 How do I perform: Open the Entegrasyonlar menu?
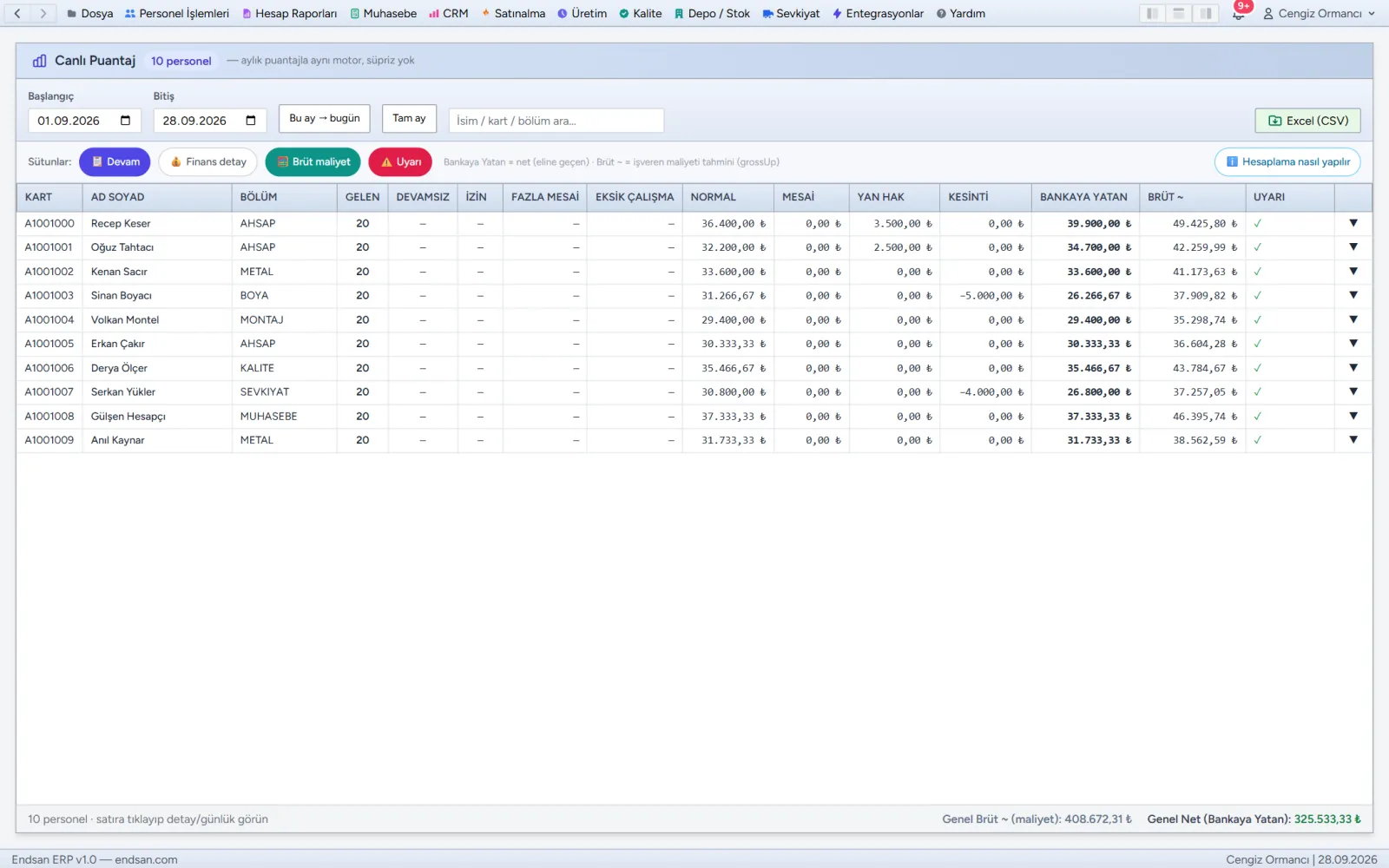pyautogui.click(x=879, y=13)
